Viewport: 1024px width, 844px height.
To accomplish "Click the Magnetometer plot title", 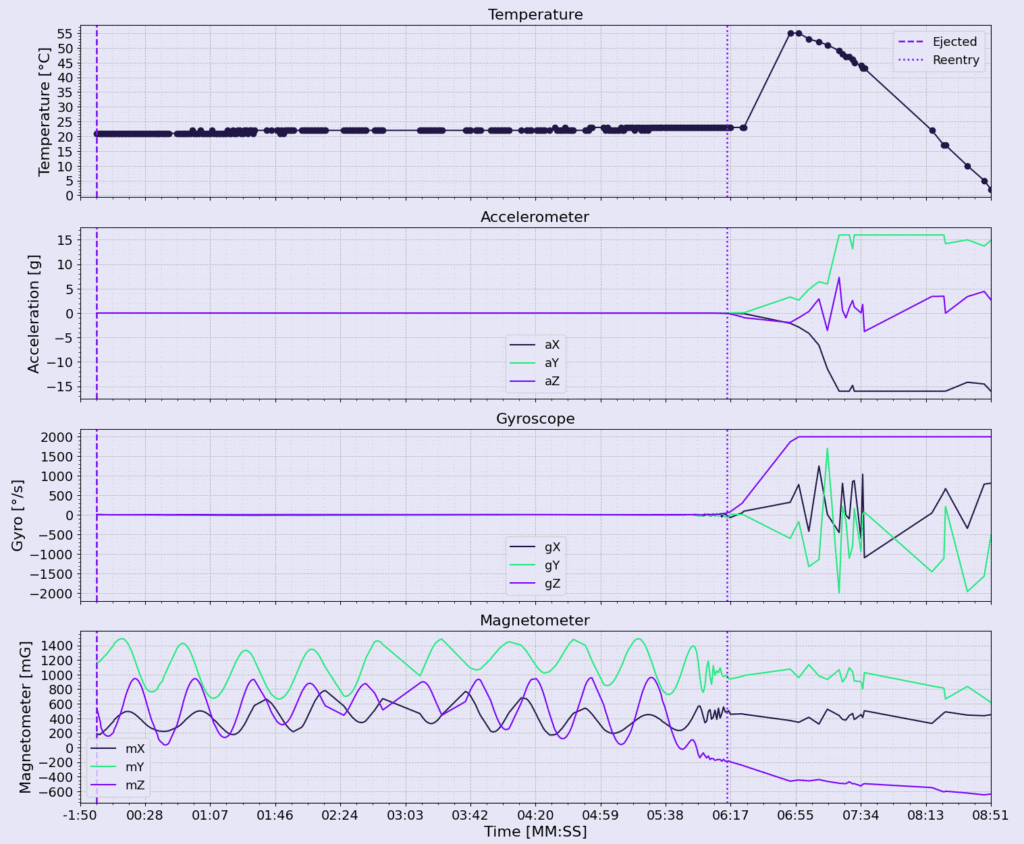I will 535,620.
